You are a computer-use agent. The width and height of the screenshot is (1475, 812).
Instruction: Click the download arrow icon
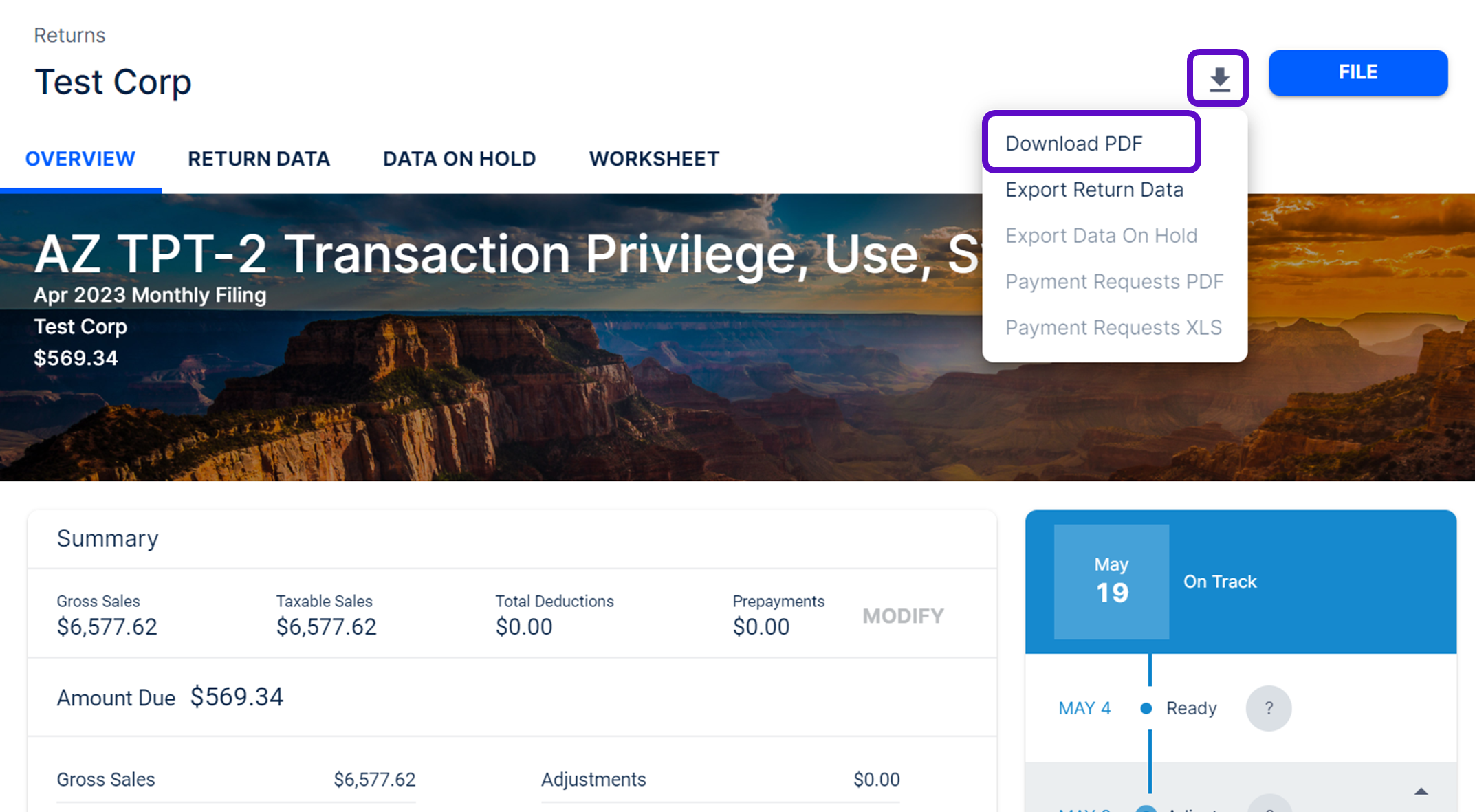1219,78
